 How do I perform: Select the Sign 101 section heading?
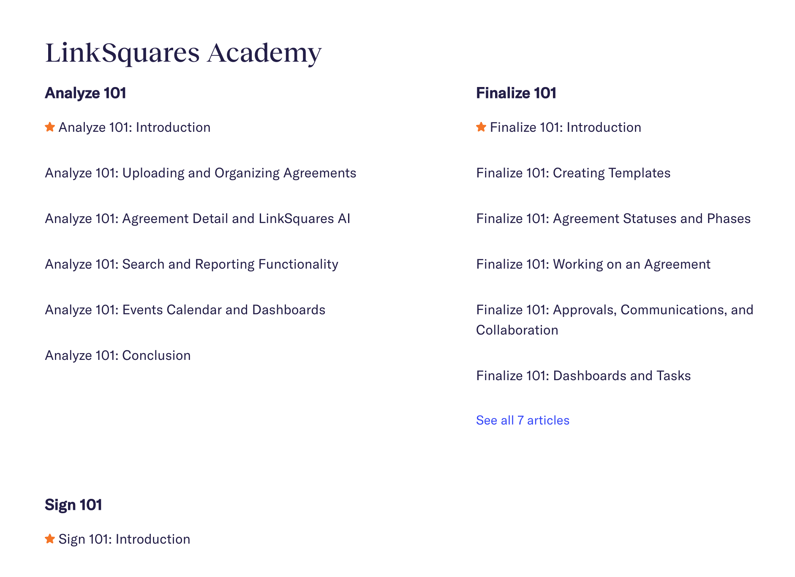click(x=74, y=504)
